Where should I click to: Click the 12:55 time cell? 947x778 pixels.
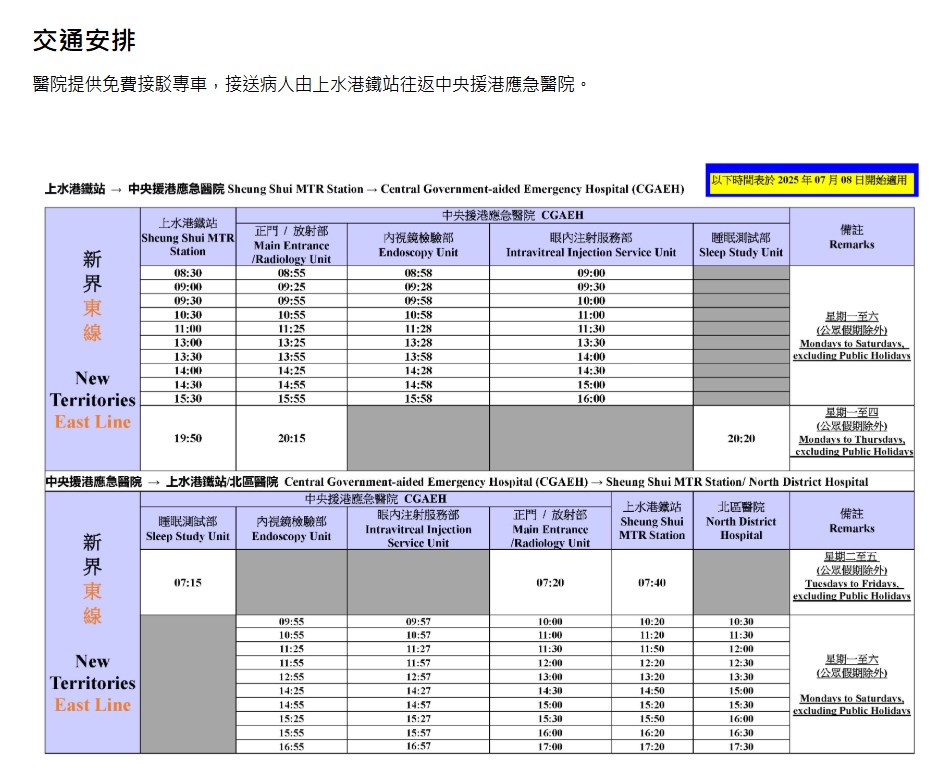(x=291, y=677)
